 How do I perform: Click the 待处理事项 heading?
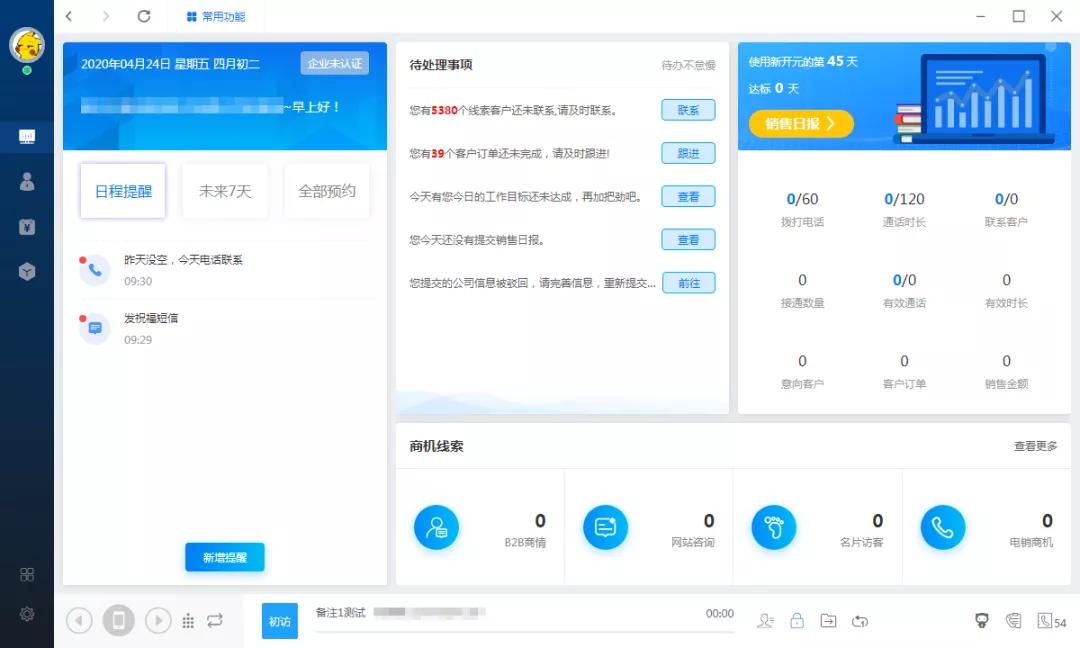pos(441,65)
